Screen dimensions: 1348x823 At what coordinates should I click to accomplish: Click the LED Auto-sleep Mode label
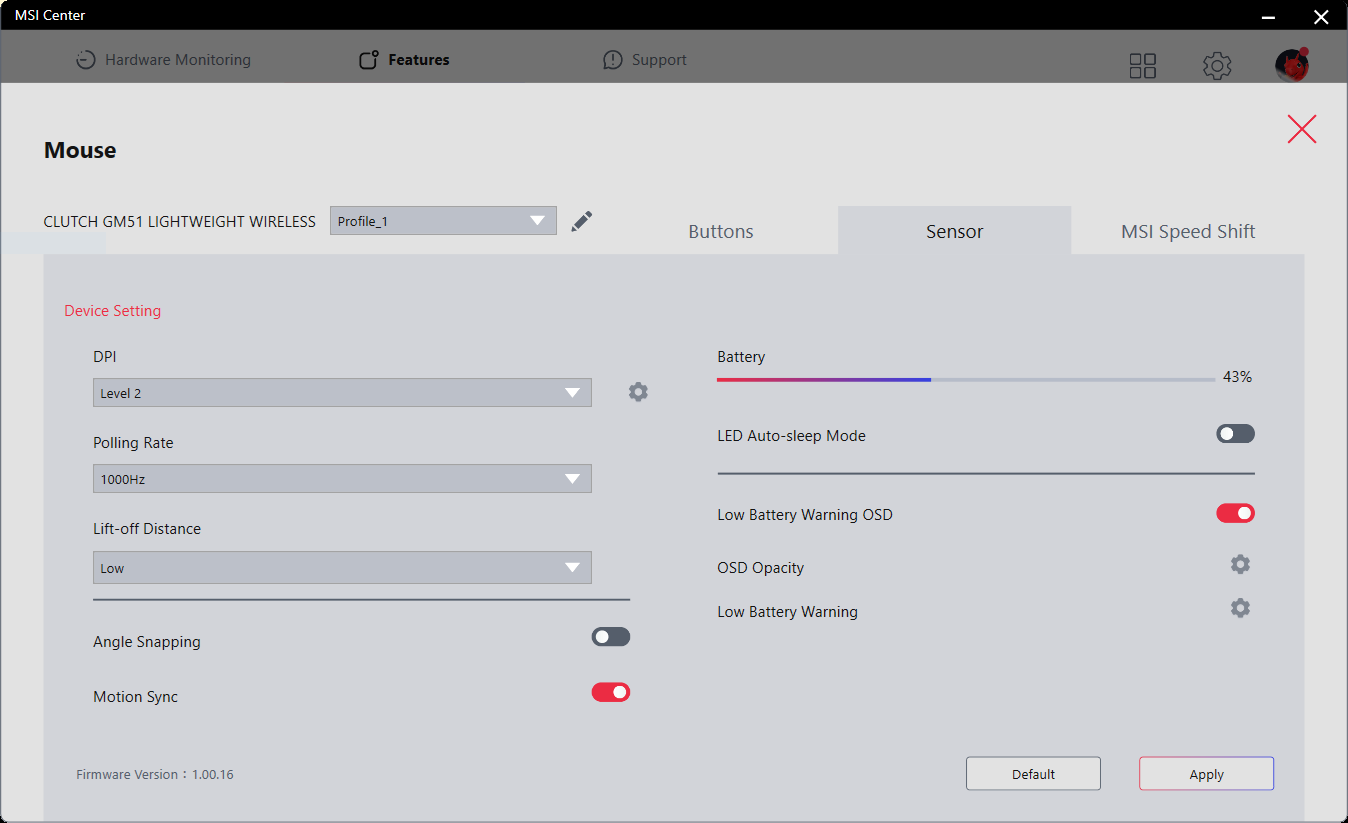[792, 436]
